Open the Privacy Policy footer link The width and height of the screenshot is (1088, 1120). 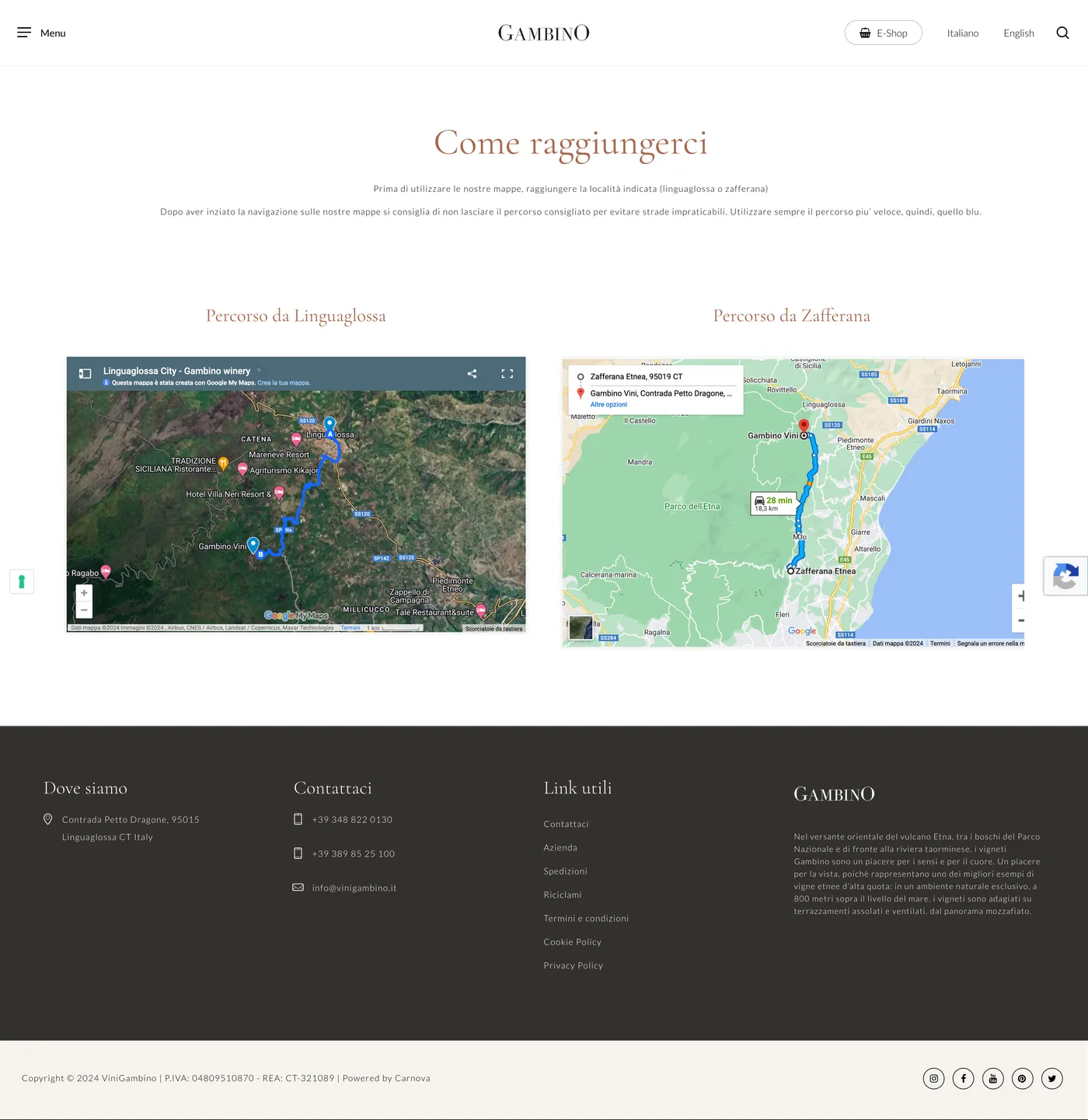[573, 965]
